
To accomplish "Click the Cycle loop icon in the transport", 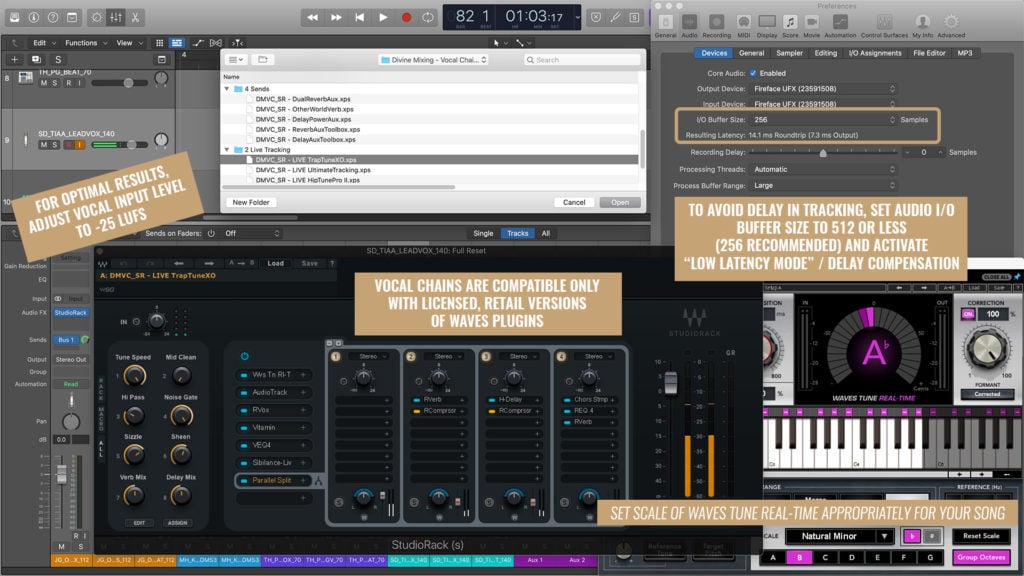I will tap(428, 17).
